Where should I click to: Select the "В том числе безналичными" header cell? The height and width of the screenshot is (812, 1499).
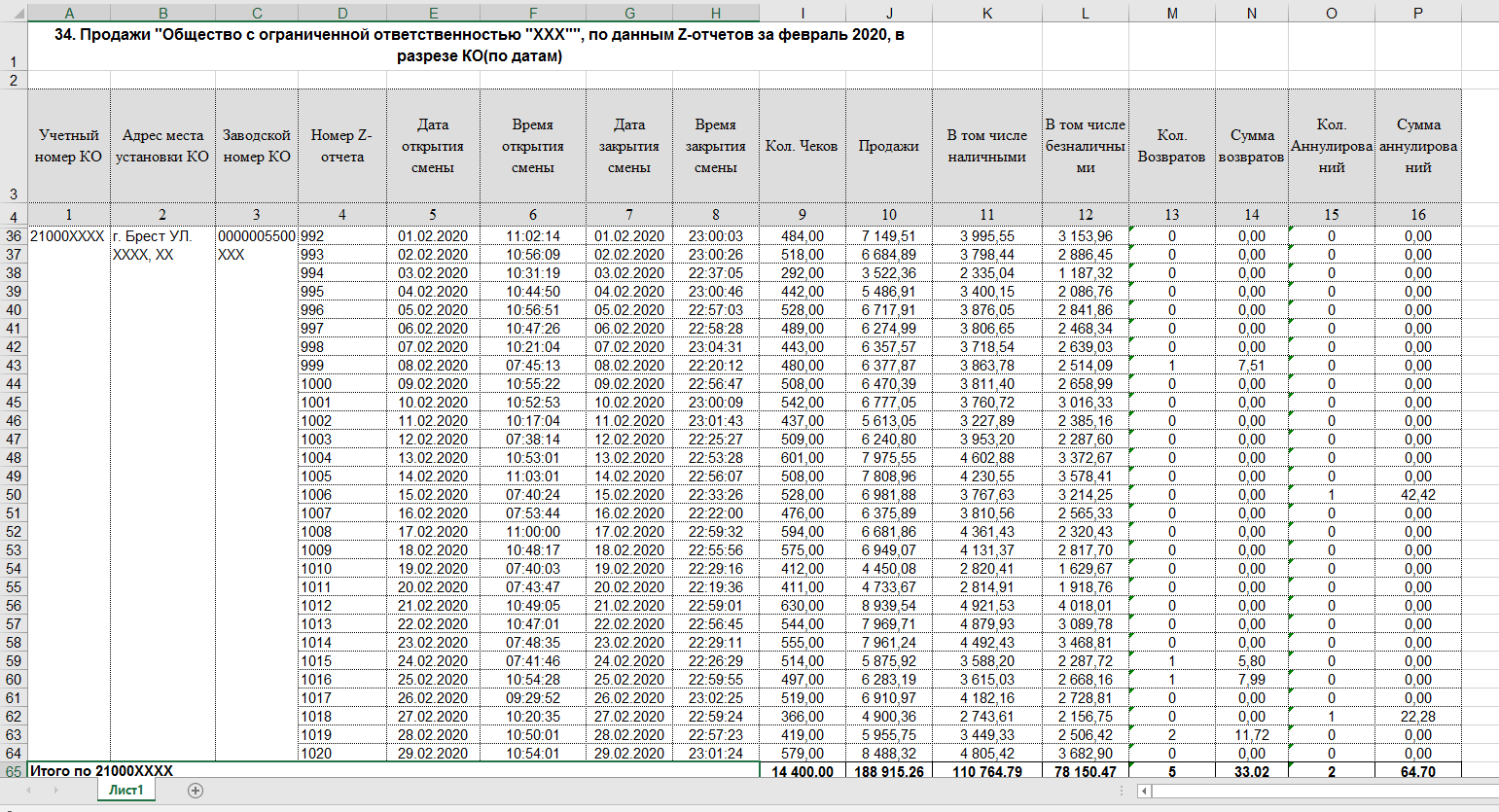(1086, 146)
